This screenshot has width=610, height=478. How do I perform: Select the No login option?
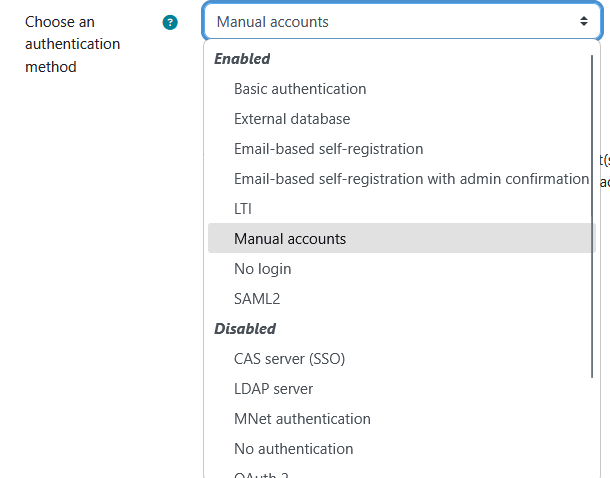[x=262, y=269]
